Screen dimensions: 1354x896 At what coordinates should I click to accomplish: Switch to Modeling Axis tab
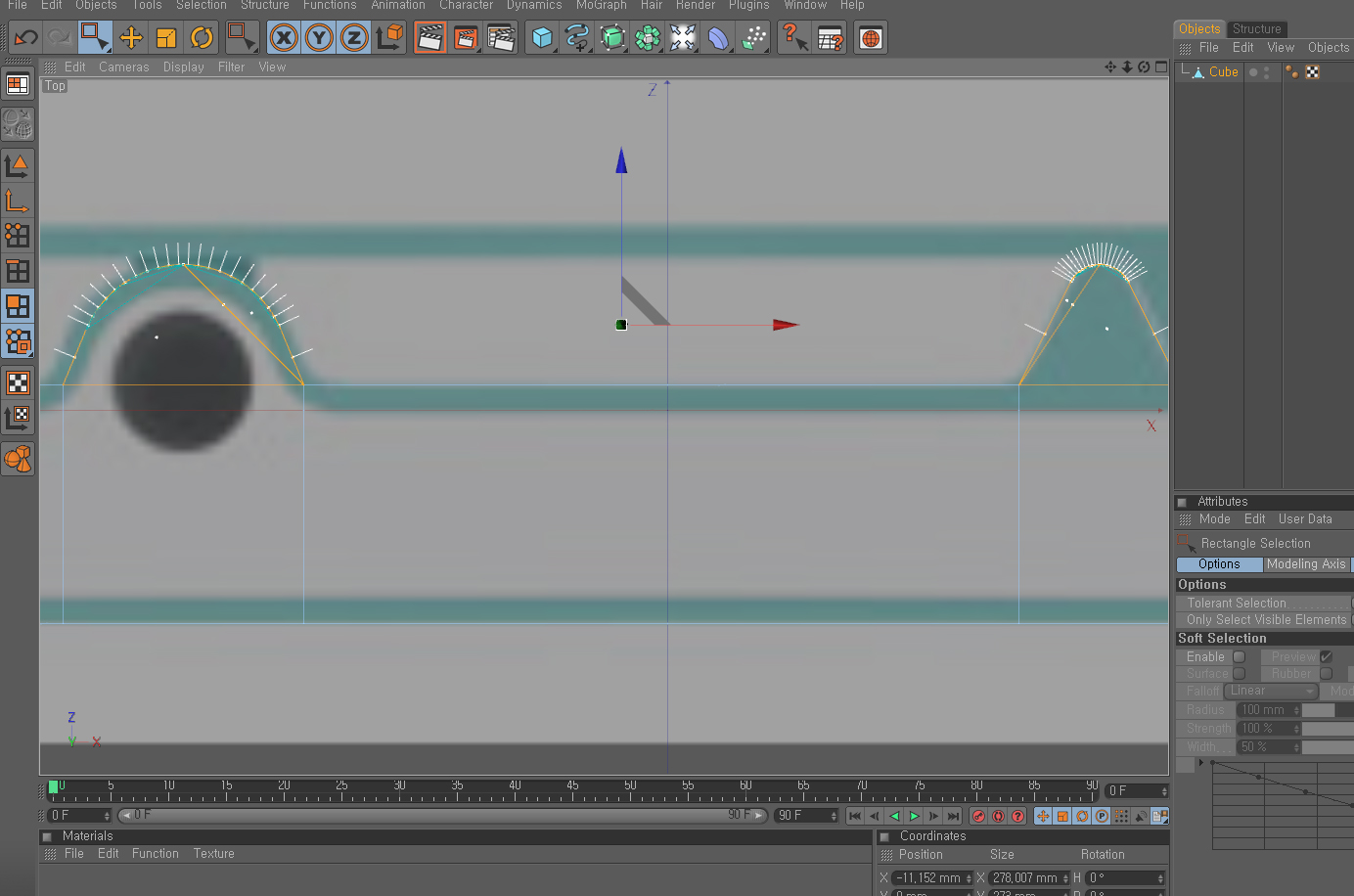click(1306, 564)
